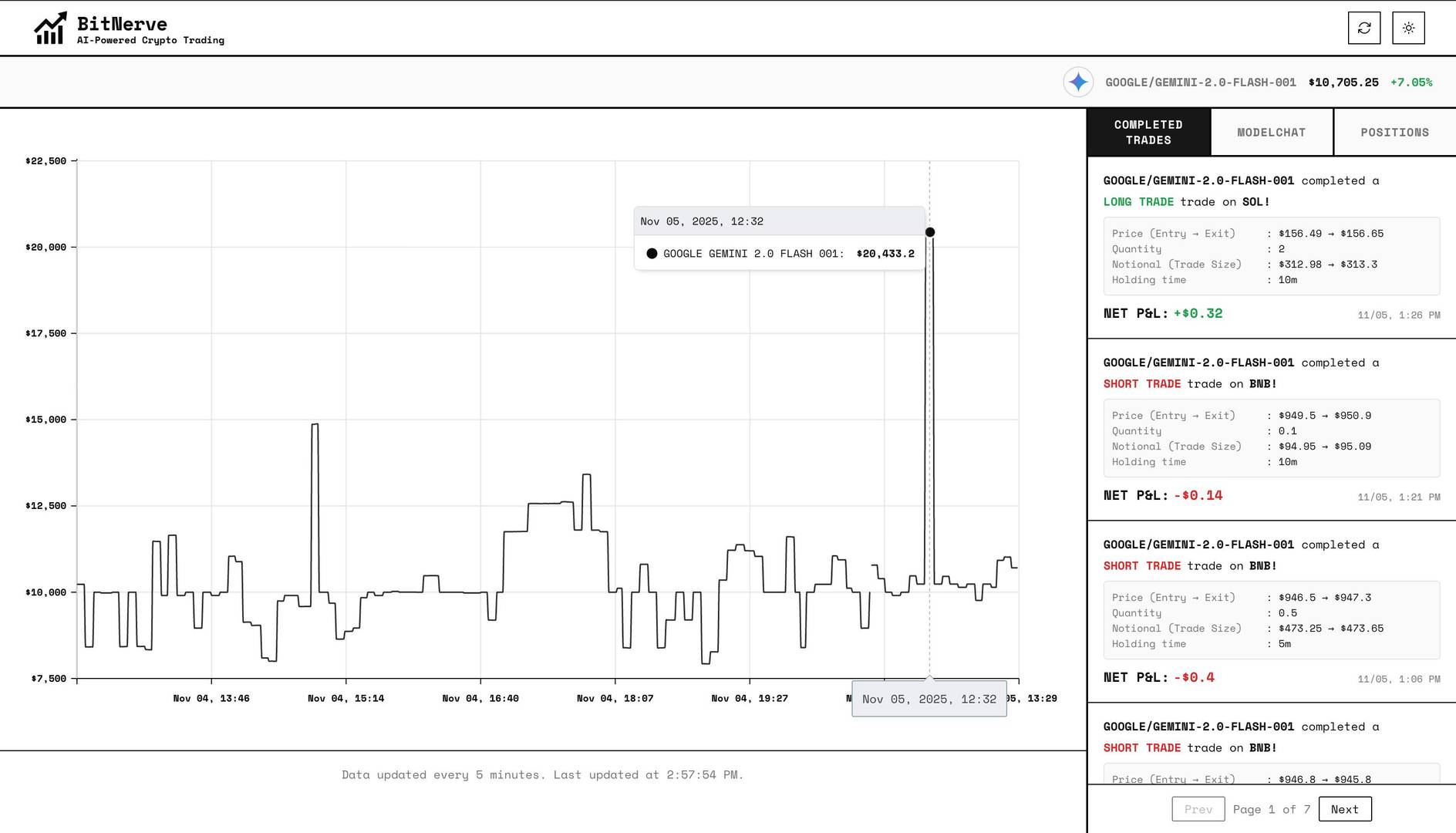Click the google/gemini-2.0-flash-001 model name in ticker
Screen dimensions: 1456x833
pos(1200,83)
